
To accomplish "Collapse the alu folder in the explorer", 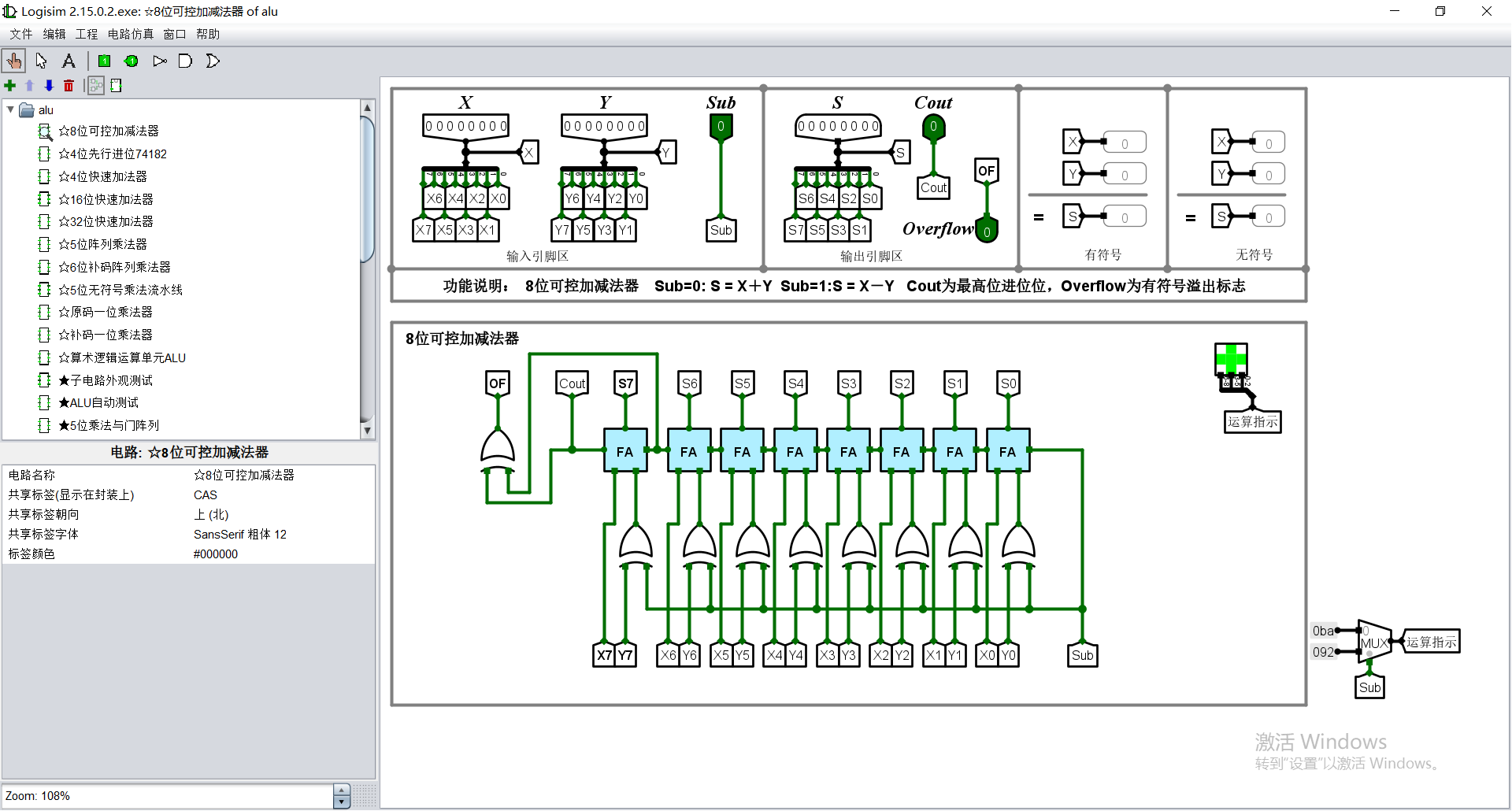I will [9, 109].
